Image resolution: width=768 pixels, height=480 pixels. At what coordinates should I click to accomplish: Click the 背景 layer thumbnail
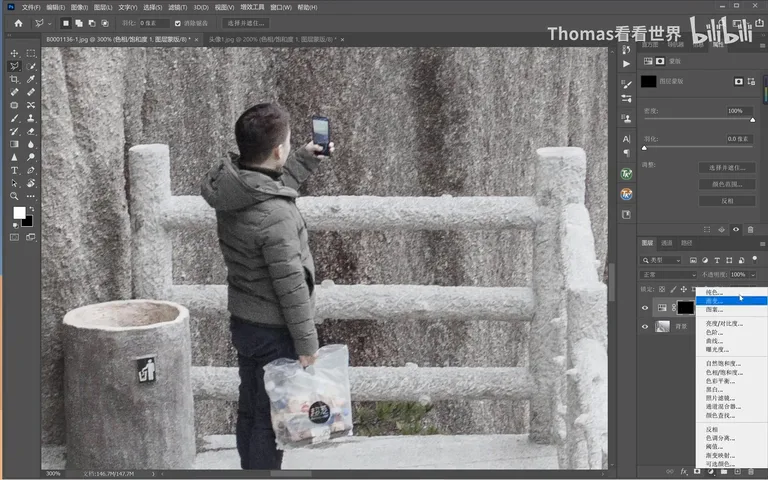(x=662, y=326)
